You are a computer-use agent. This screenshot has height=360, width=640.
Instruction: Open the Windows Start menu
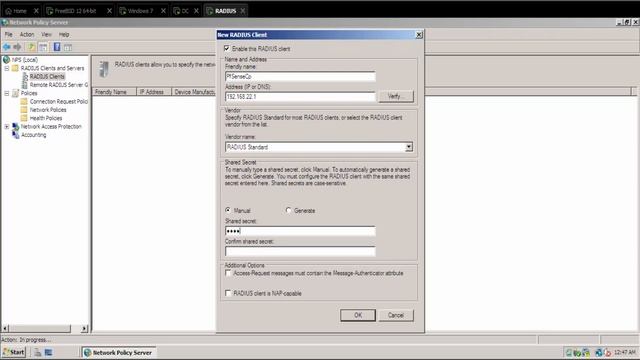(x=14, y=352)
